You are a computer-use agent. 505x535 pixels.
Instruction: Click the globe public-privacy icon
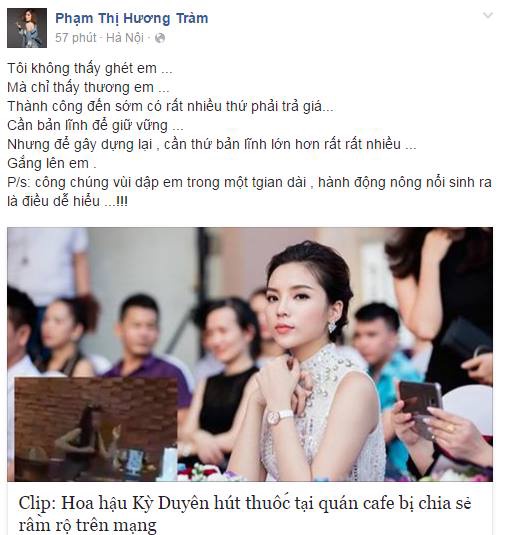coord(160,38)
